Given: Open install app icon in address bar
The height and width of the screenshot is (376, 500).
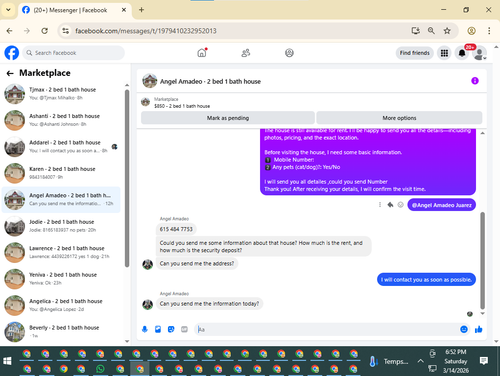Looking at the screenshot, I should tap(415, 31).
